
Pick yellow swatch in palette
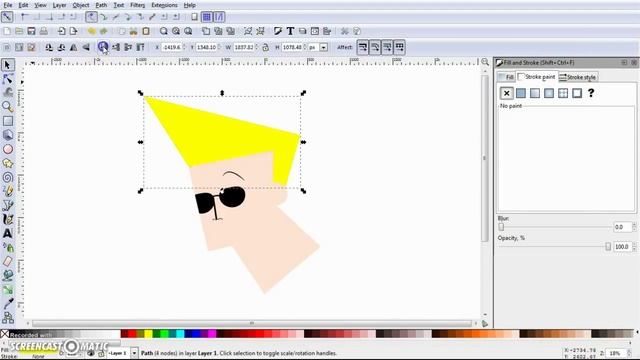point(148,334)
